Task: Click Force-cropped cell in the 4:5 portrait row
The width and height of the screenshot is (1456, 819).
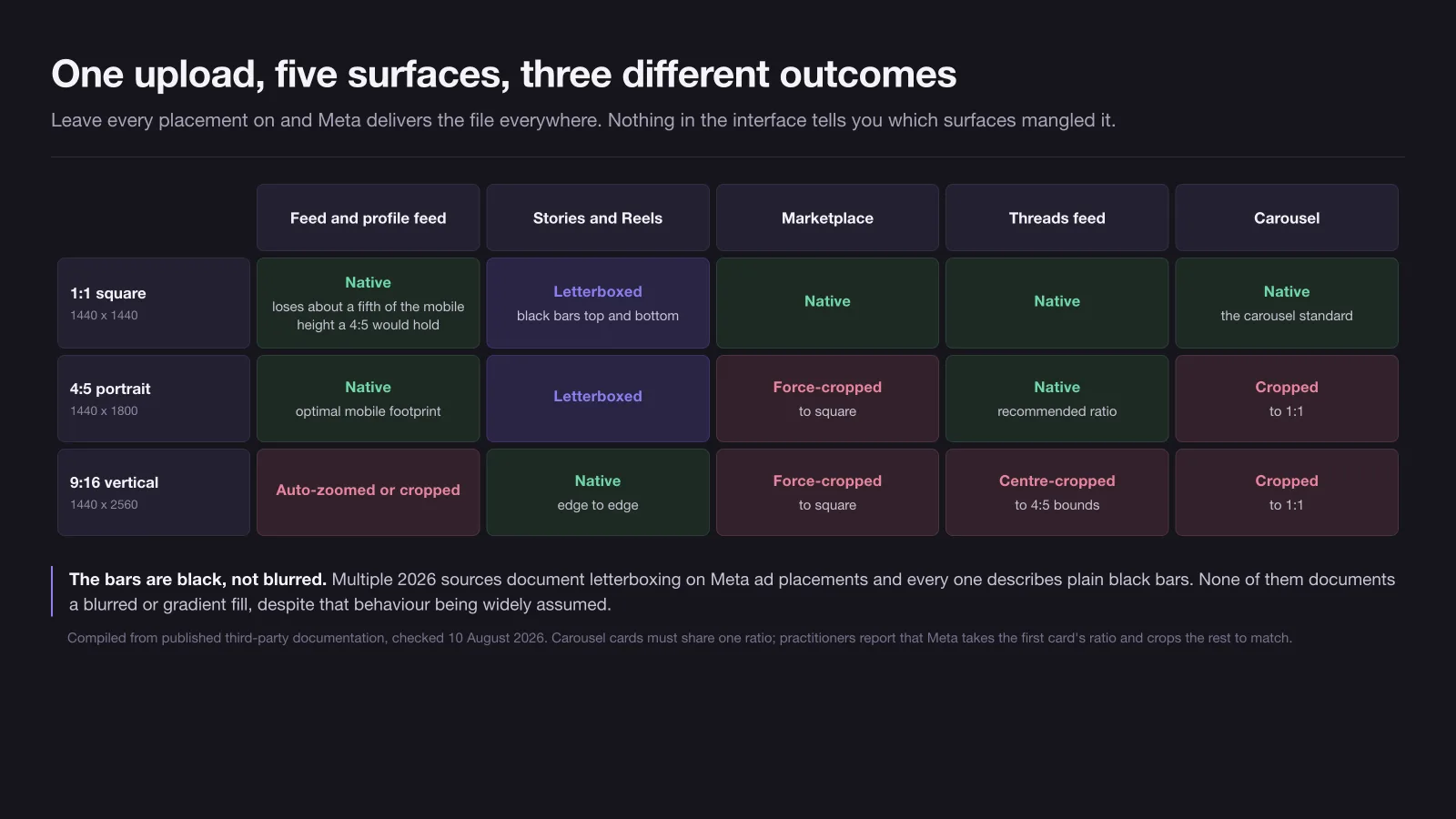Action: click(827, 399)
